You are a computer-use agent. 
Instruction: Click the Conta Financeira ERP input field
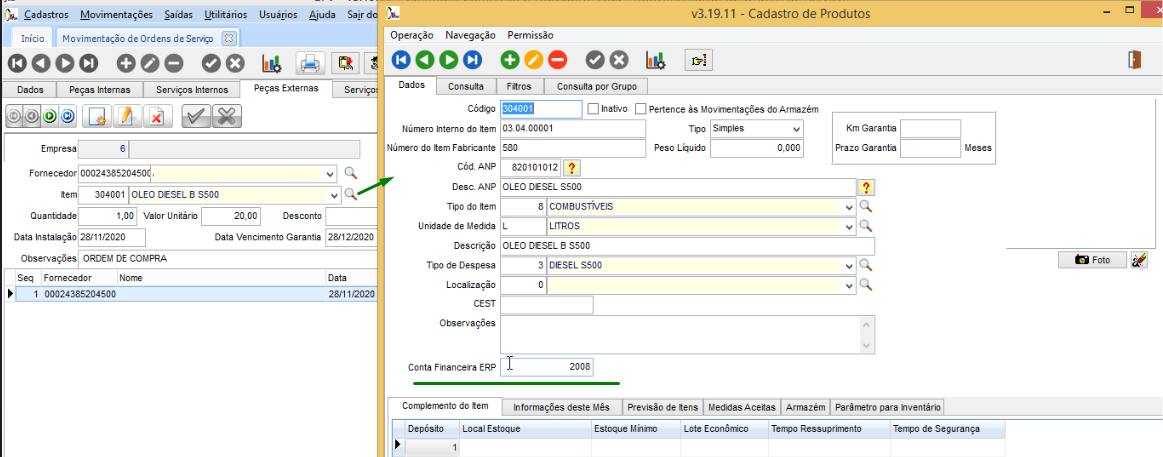tap(546, 367)
